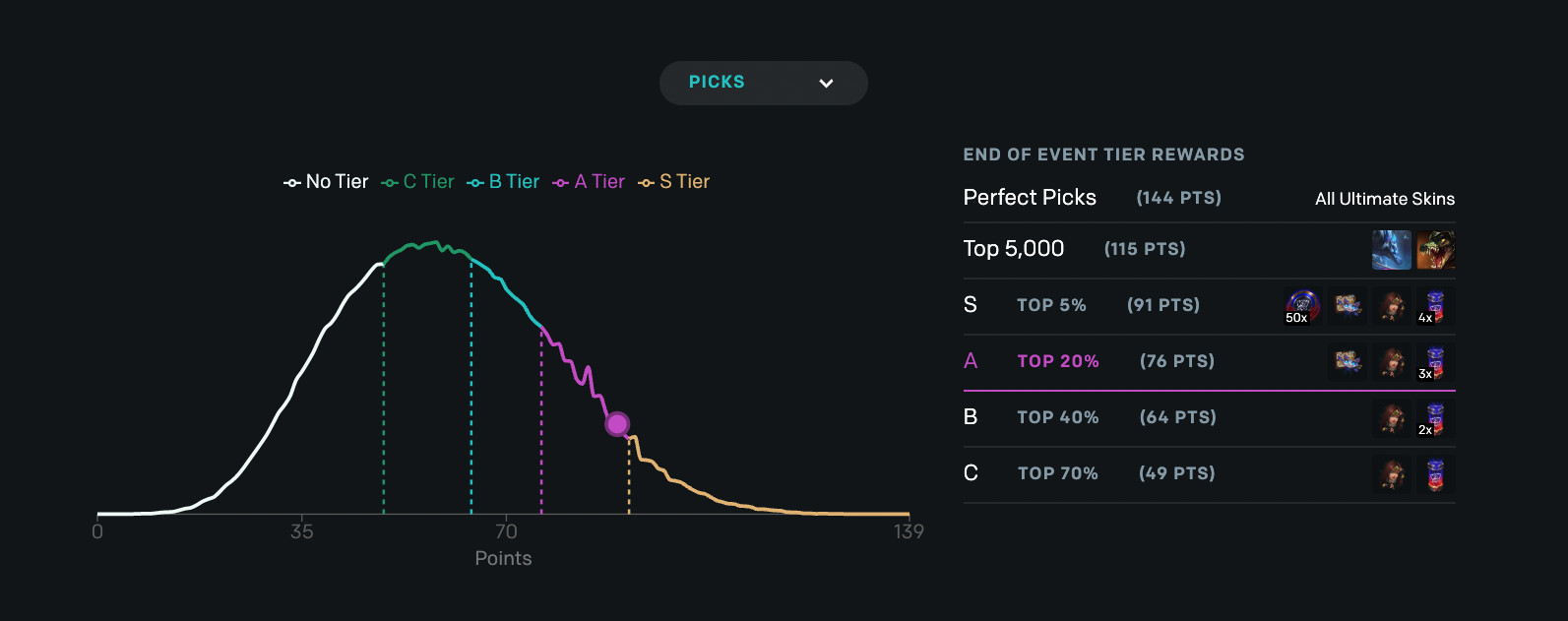Click the summoner icon reward in C tier

click(x=1391, y=474)
